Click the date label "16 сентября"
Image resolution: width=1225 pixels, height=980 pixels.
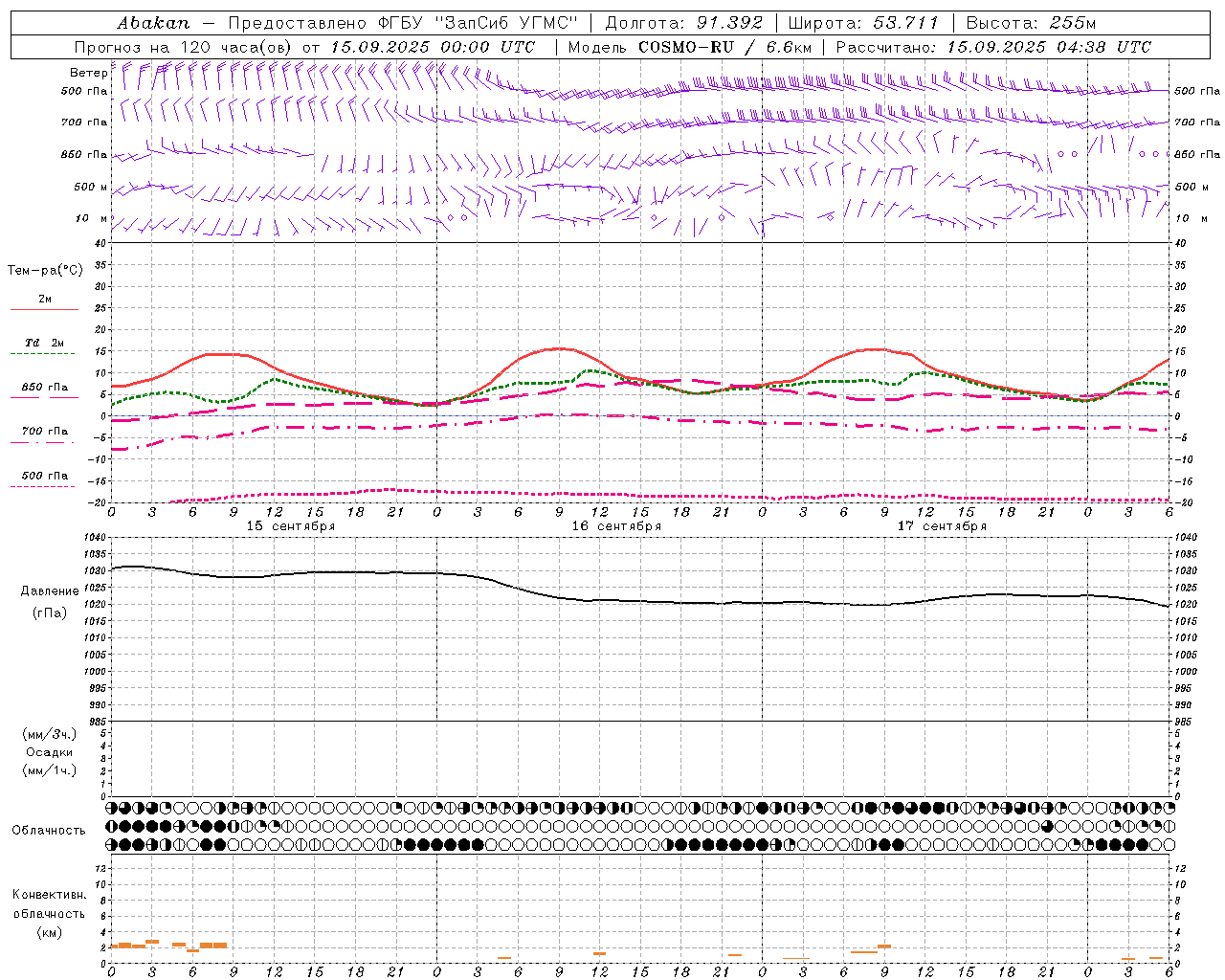point(616,526)
